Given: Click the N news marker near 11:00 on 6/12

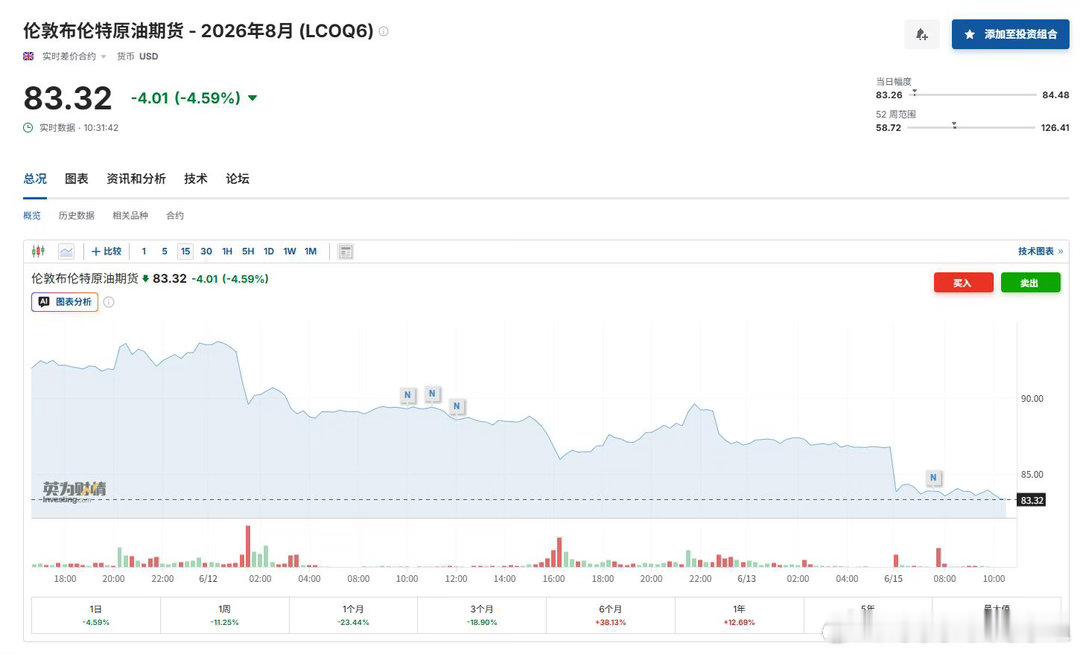Looking at the screenshot, I should (x=433, y=394).
